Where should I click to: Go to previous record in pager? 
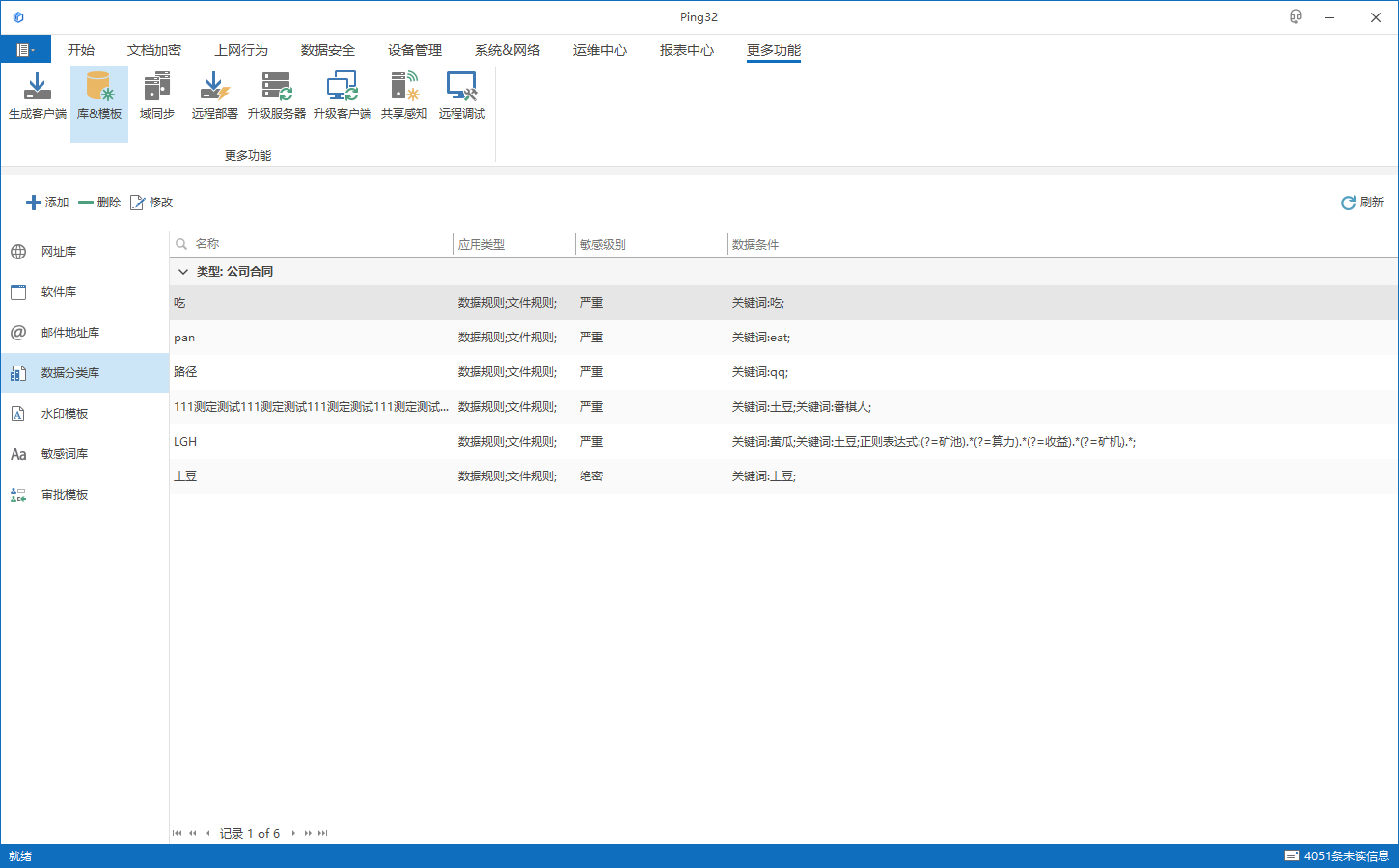pos(207,833)
